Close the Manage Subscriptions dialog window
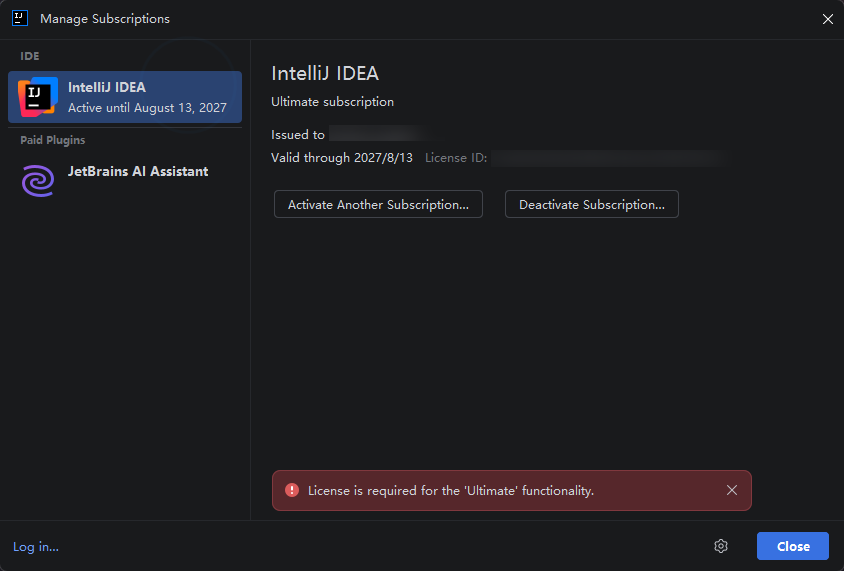 coord(828,19)
